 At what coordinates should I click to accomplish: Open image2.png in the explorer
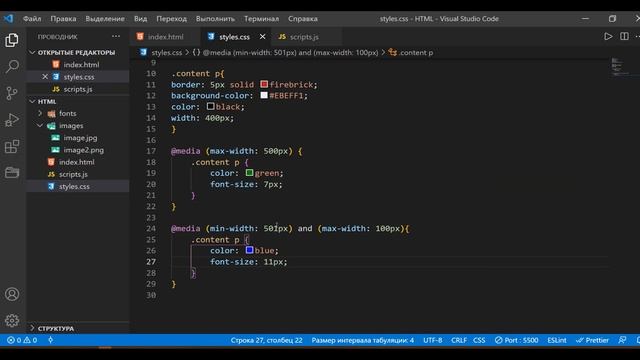[x=83, y=150]
